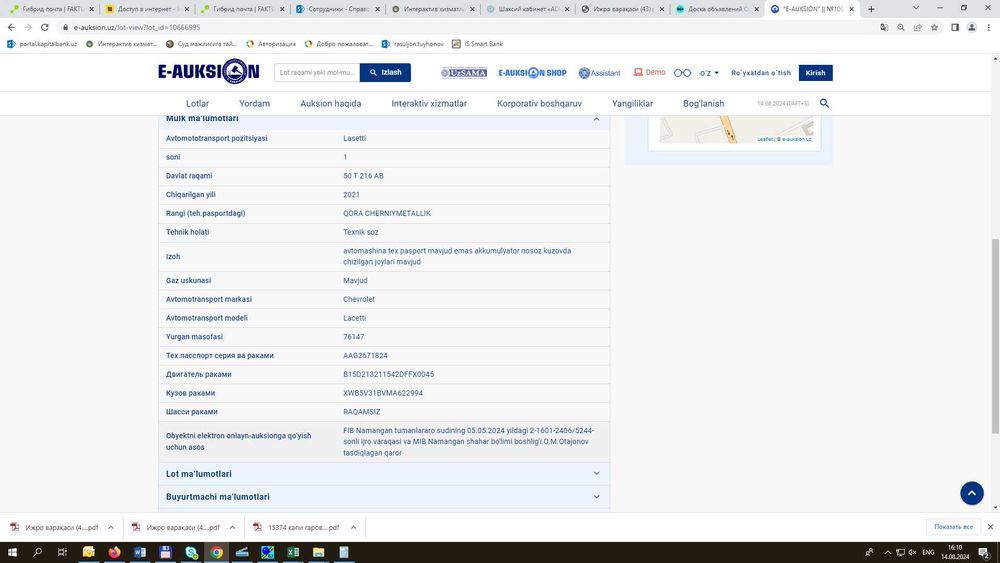Open the Lotlar menu
This screenshot has width=1000, height=563.
[197, 103]
